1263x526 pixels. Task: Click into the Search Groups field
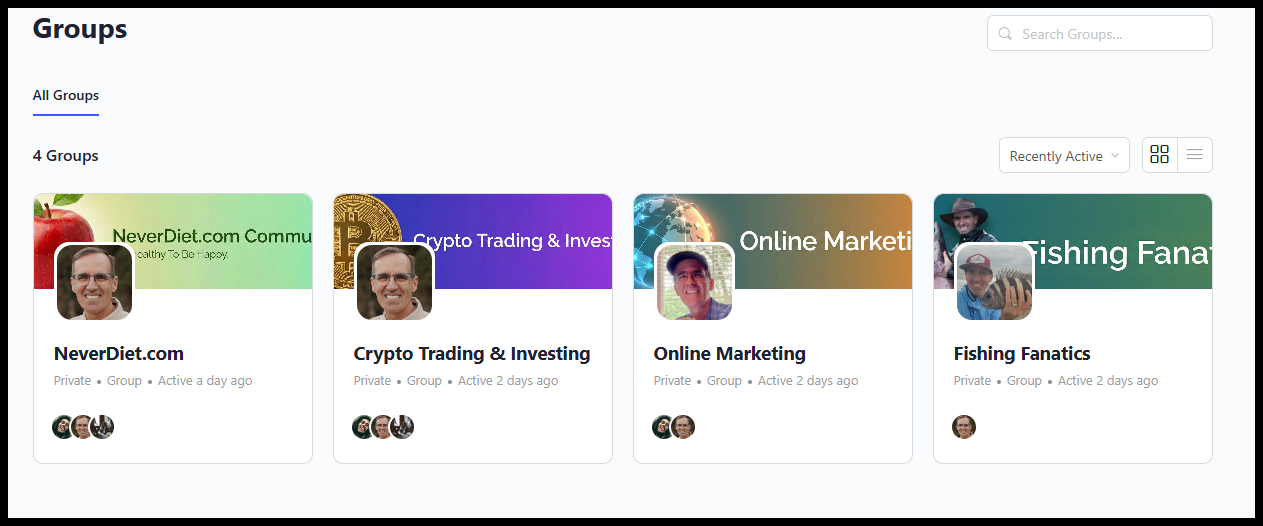point(1110,34)
